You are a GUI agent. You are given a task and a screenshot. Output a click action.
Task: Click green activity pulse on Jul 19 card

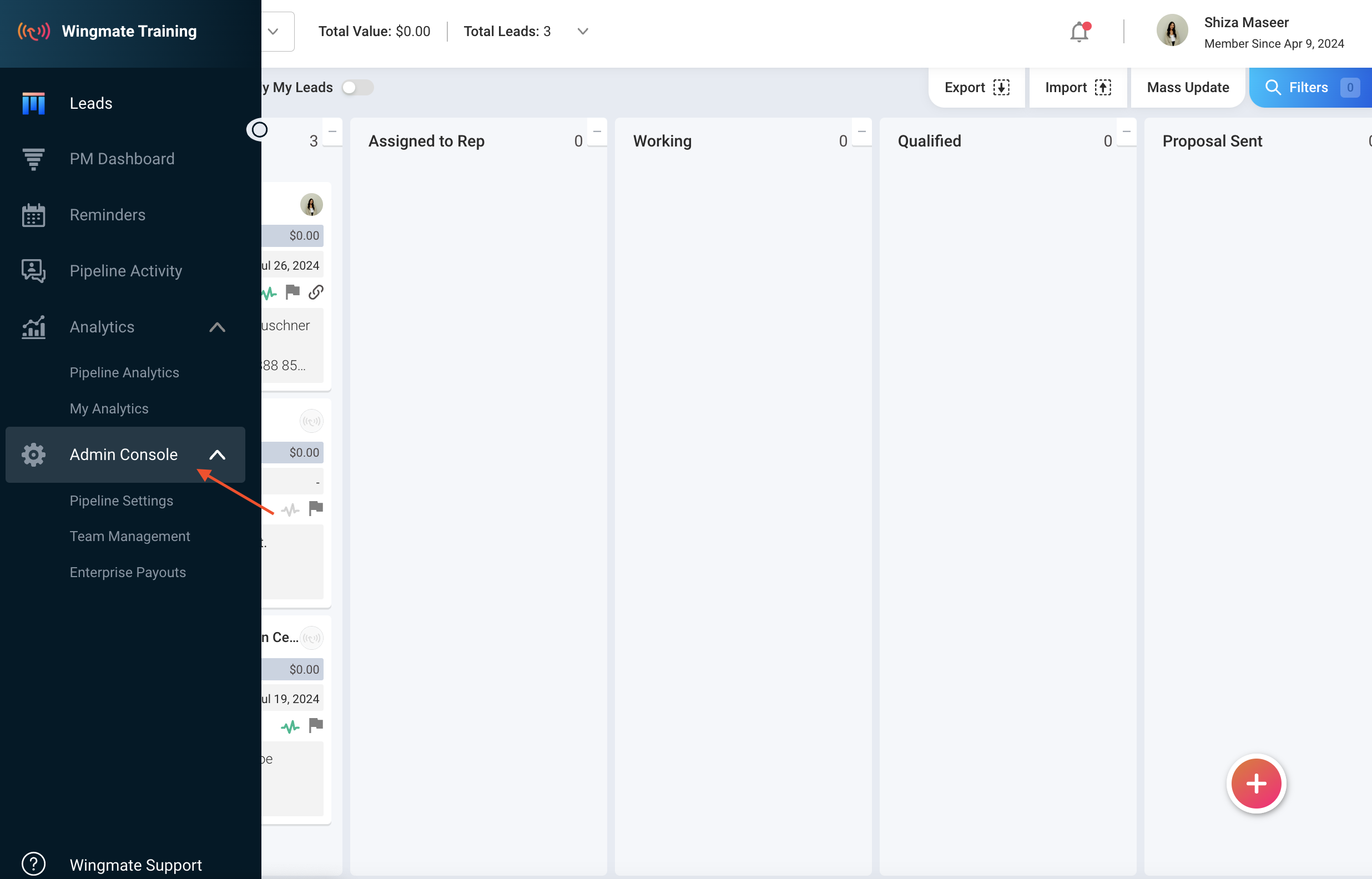pos(290,726)
